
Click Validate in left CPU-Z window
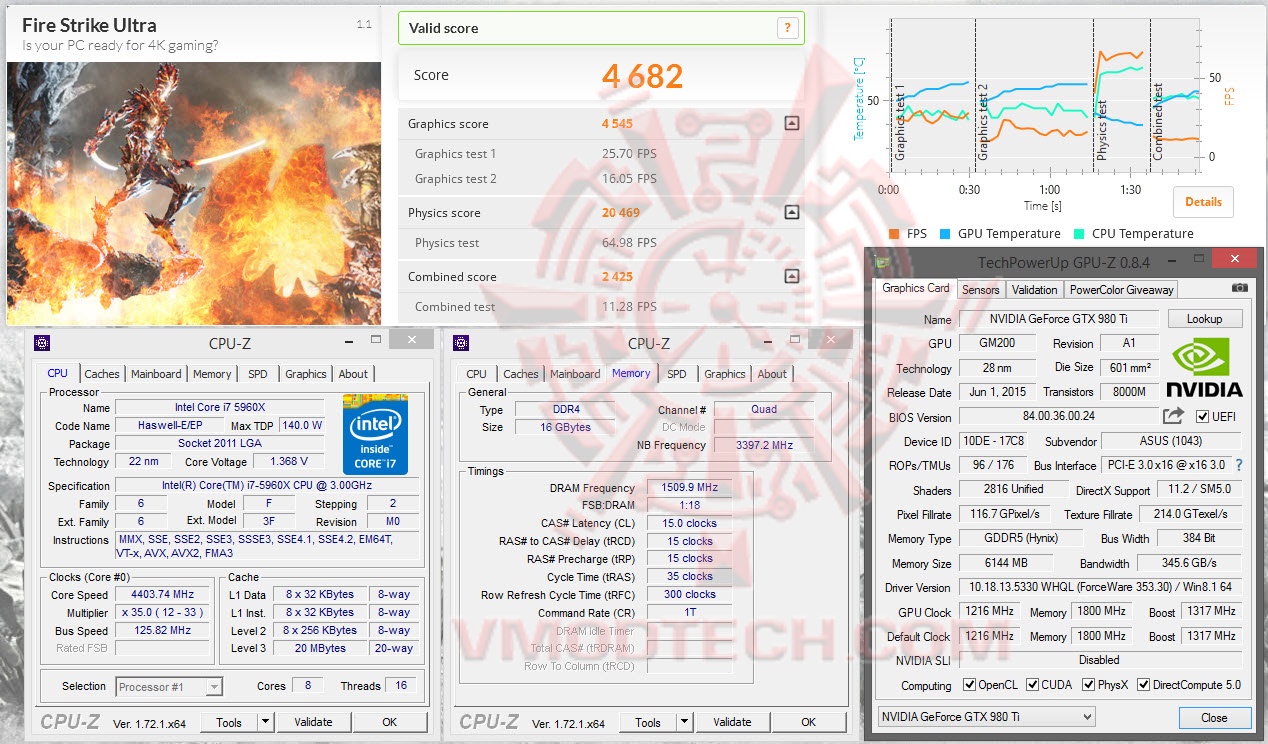pos(313,722)
